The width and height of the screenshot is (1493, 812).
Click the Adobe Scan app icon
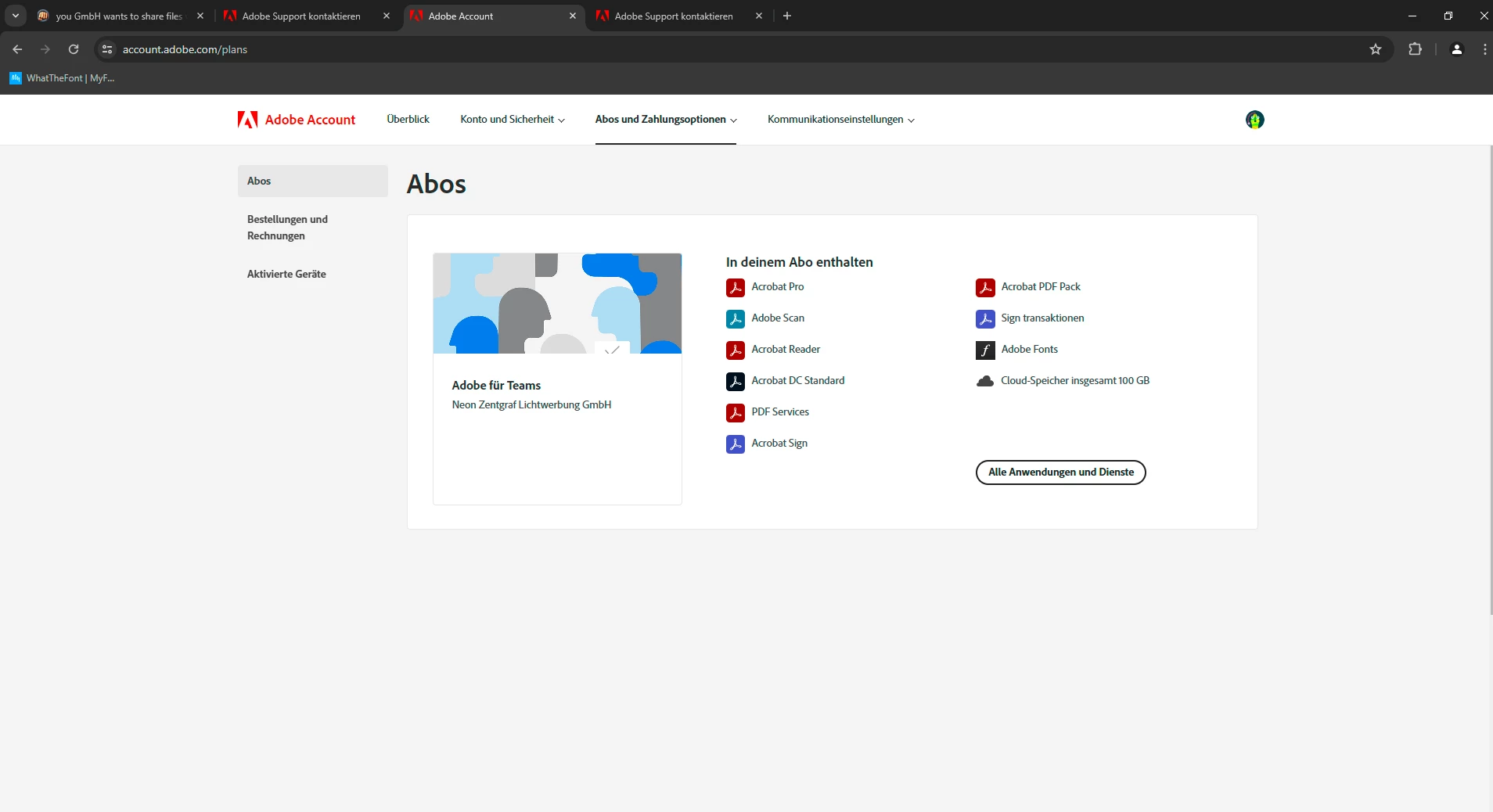[x=735, y=318]
